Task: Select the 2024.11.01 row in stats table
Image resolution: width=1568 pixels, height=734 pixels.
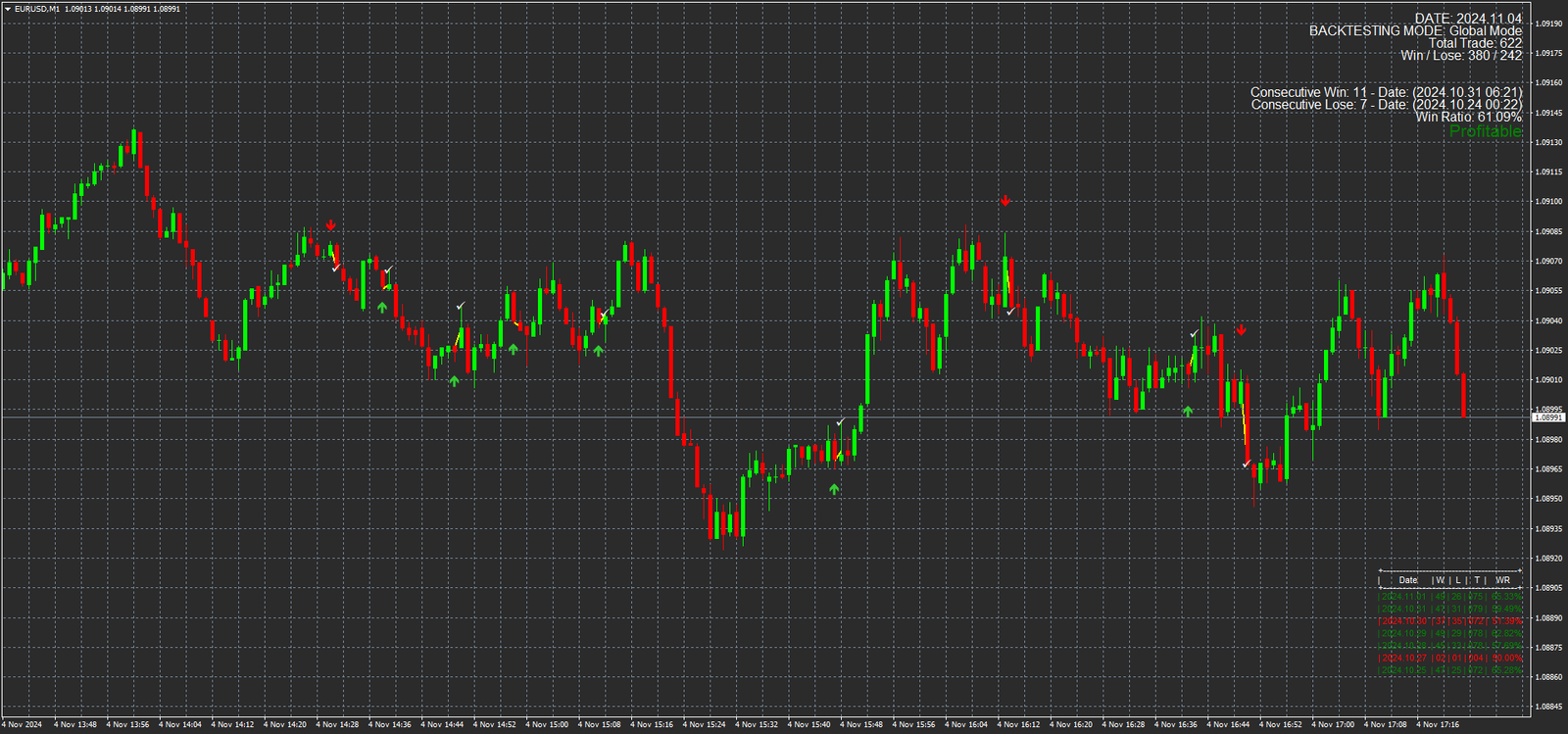Action: coord(1450,596)
